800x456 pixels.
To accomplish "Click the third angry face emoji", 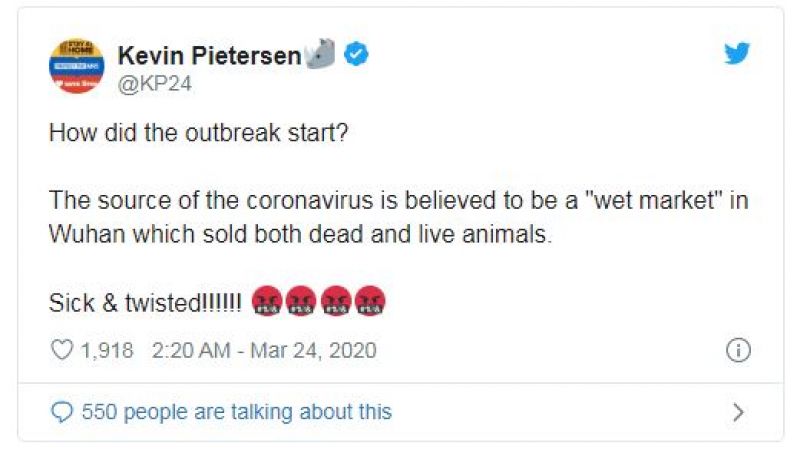I will pyautogui.click(x=335, y=302).
